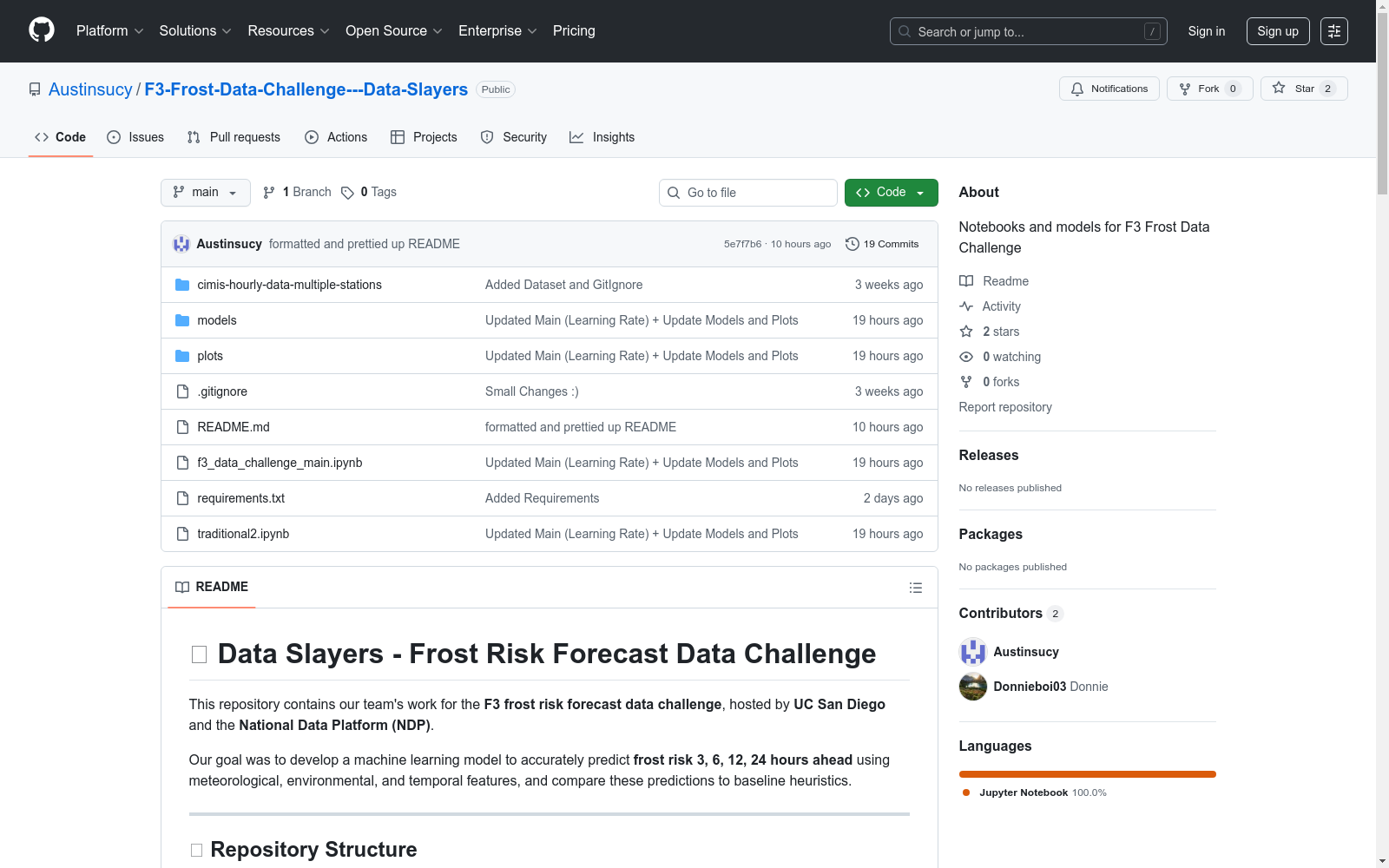Screen dimensions: 1389x868
Task: Switch to the Pull requests tab
Action: coord(234,137)
